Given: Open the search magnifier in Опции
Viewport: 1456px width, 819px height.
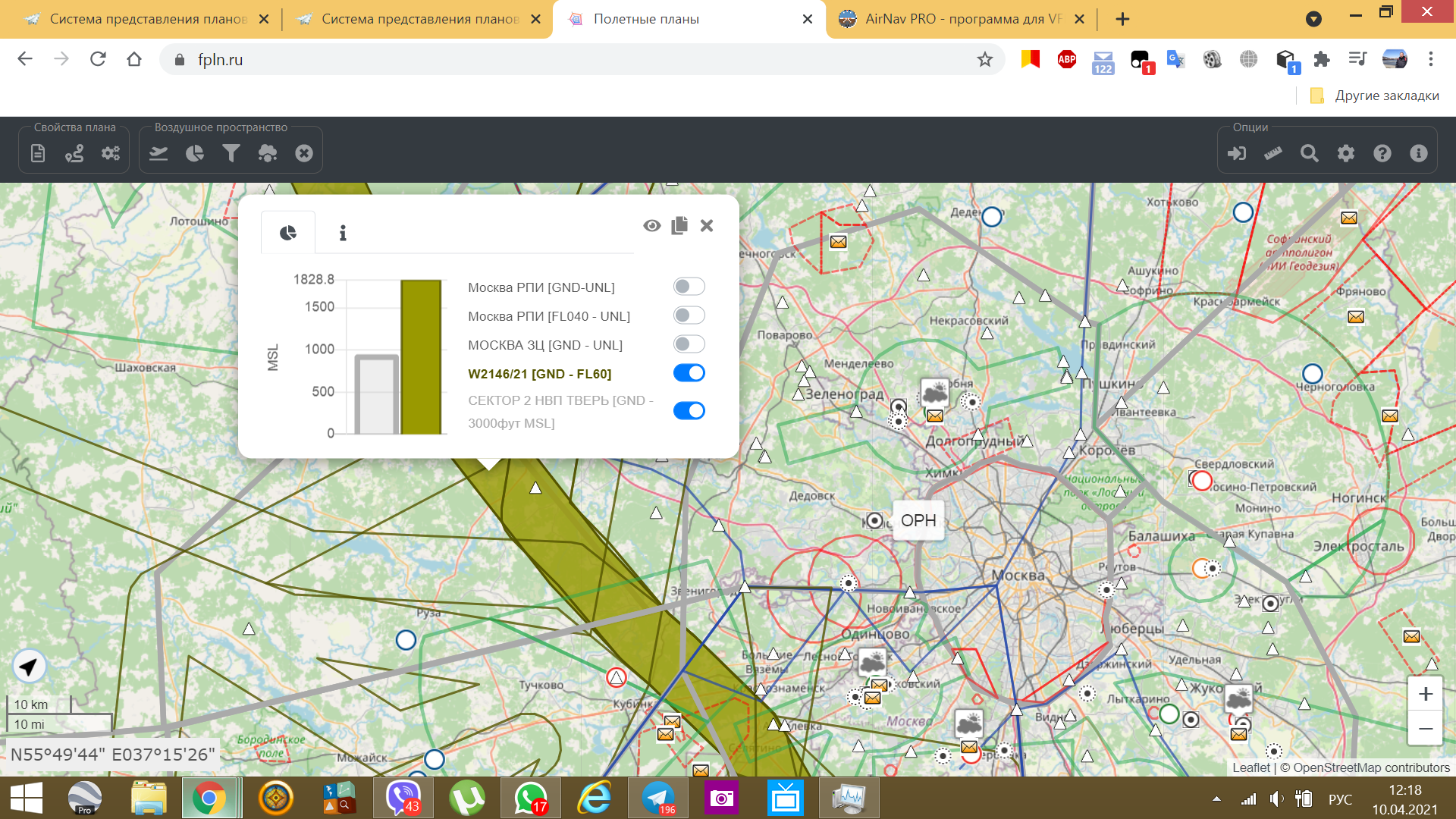Looking at the screenshot, I should tap(1309, 153).
